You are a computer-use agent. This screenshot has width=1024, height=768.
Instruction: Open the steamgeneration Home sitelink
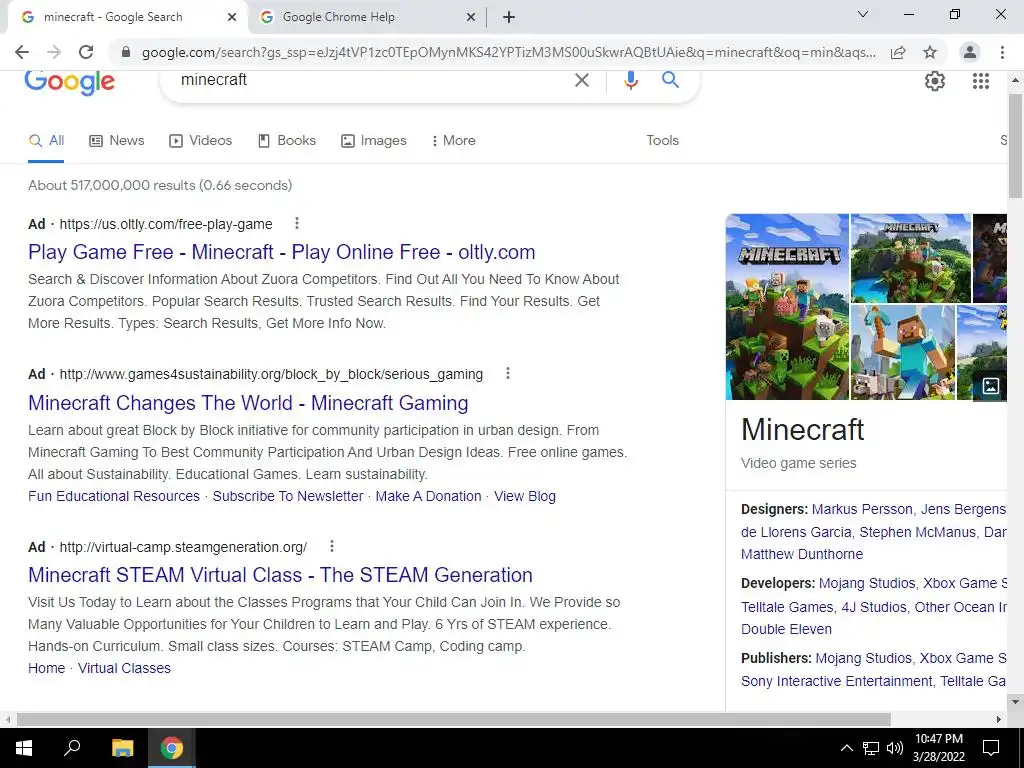click(x=46, y=668)
